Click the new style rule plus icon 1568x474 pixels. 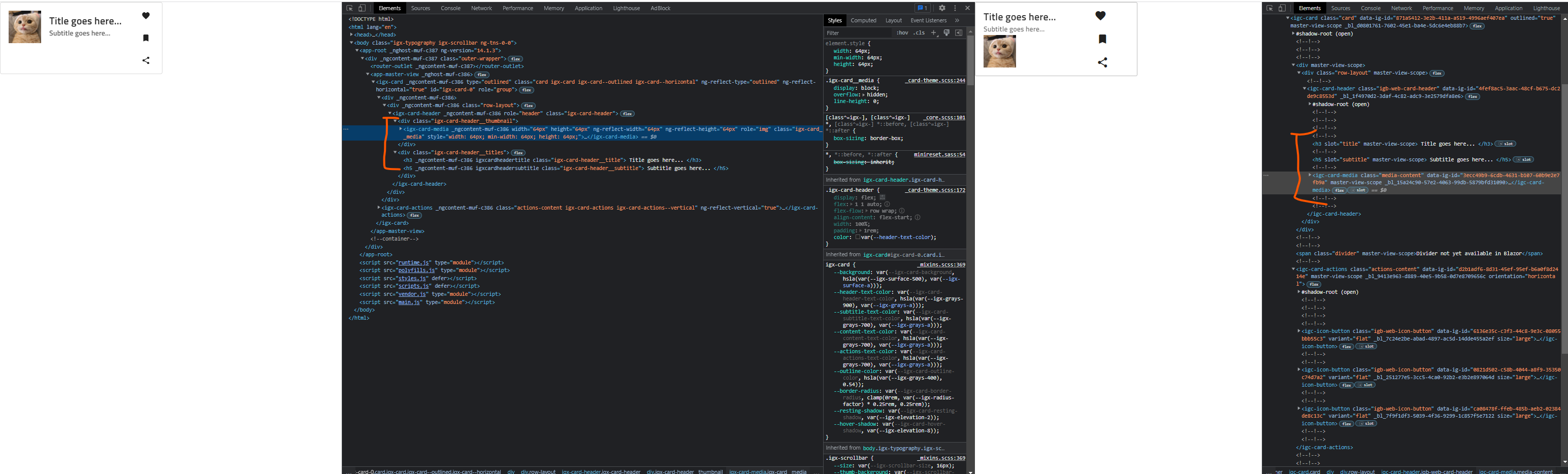tap(934, 33)
